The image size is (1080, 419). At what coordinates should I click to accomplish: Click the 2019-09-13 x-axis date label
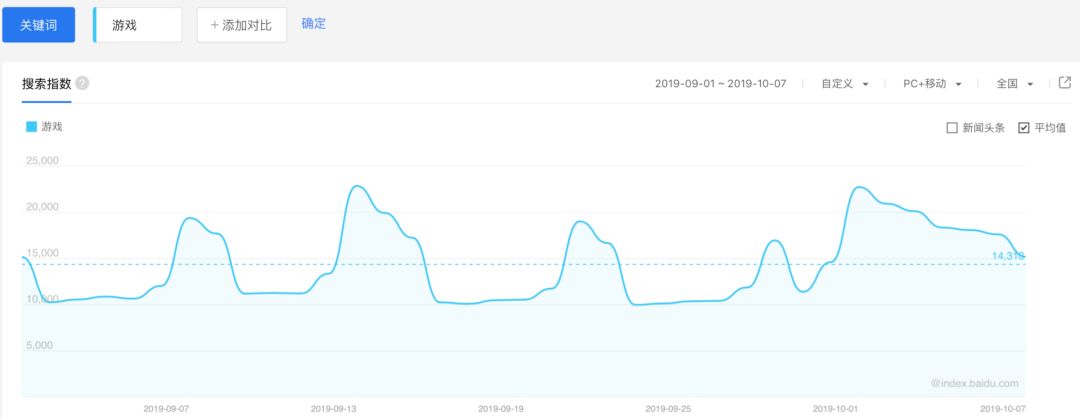[x=335, y=409]
